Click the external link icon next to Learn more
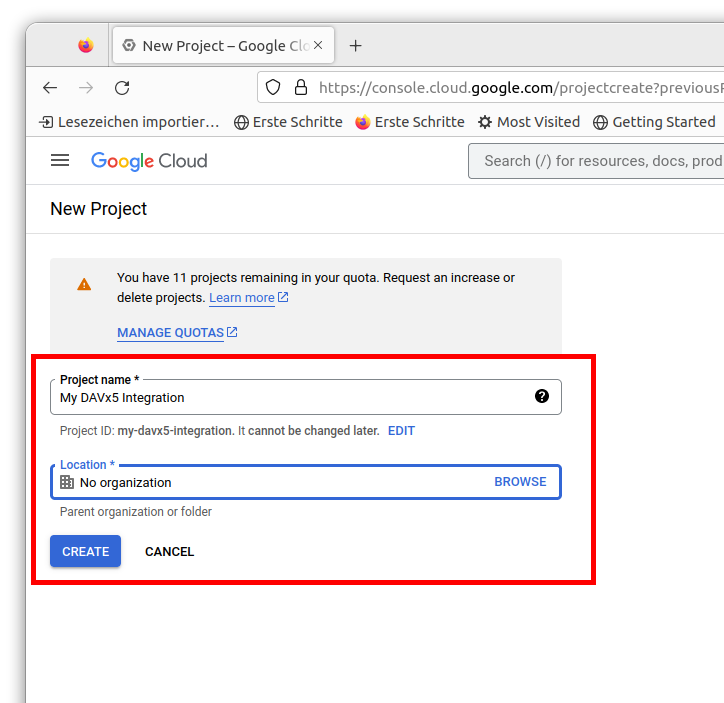 [x=283, y=297]
